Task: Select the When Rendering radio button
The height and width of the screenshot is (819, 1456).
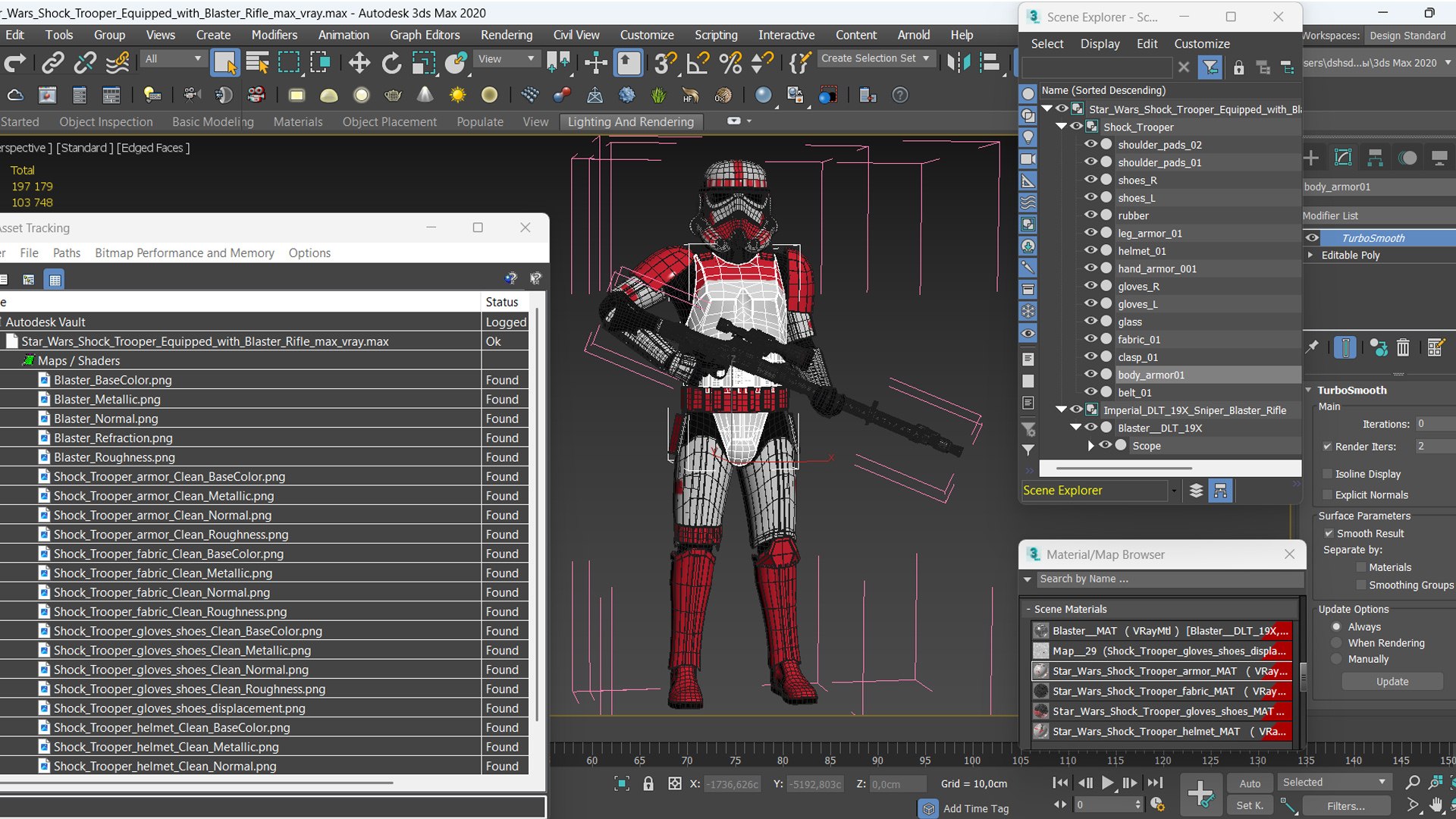Action: tap(1336, 643)
